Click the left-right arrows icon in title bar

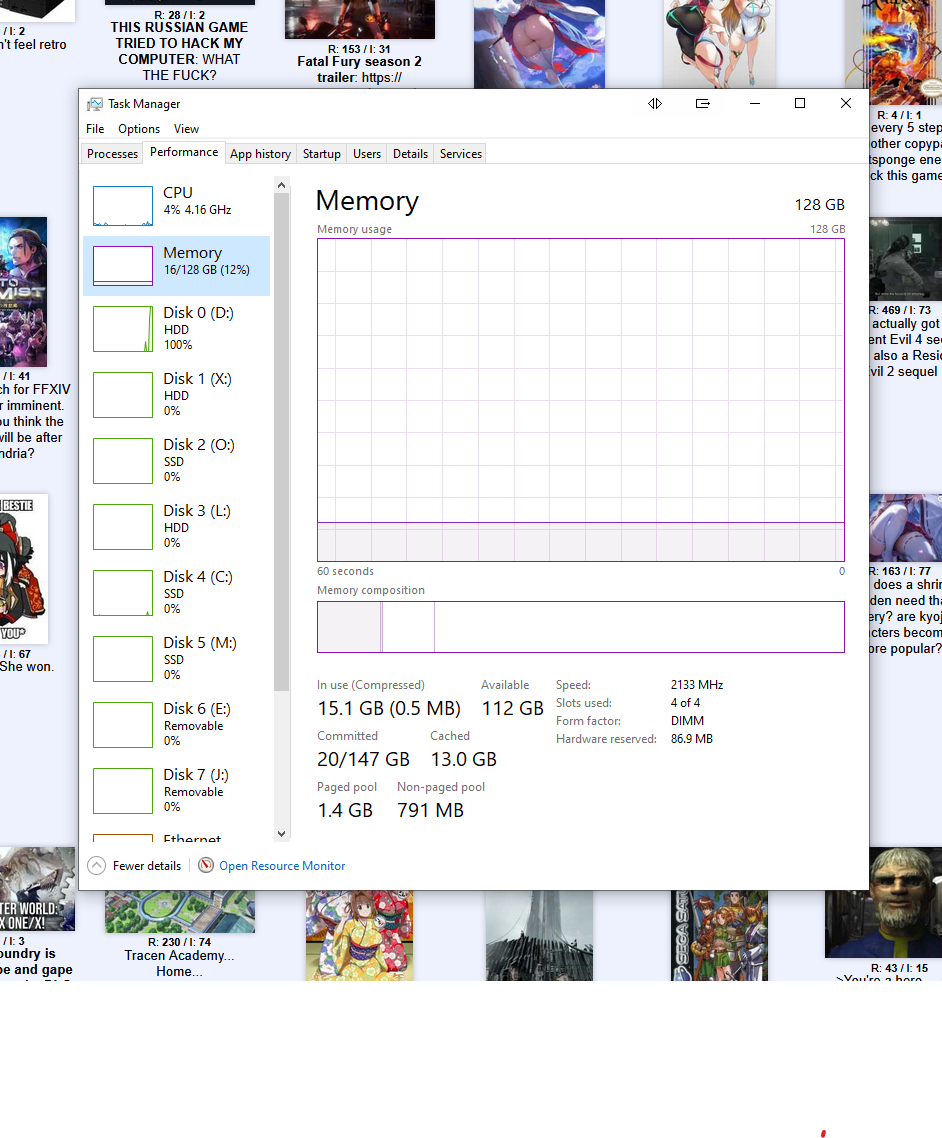click(655, 104)
